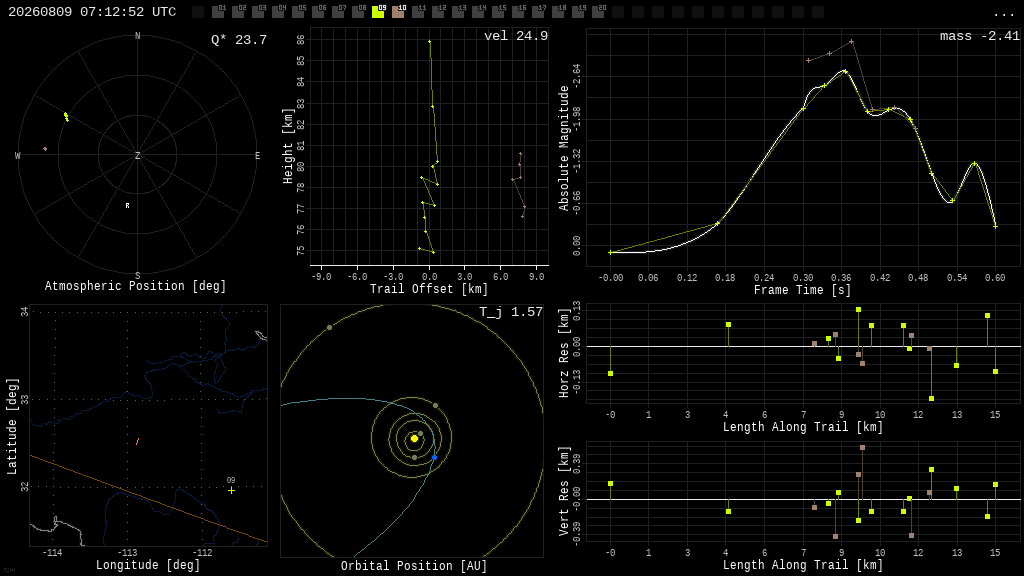Click the UTC timestamp at top left
1024x576 pixels.
click(92, 12)
